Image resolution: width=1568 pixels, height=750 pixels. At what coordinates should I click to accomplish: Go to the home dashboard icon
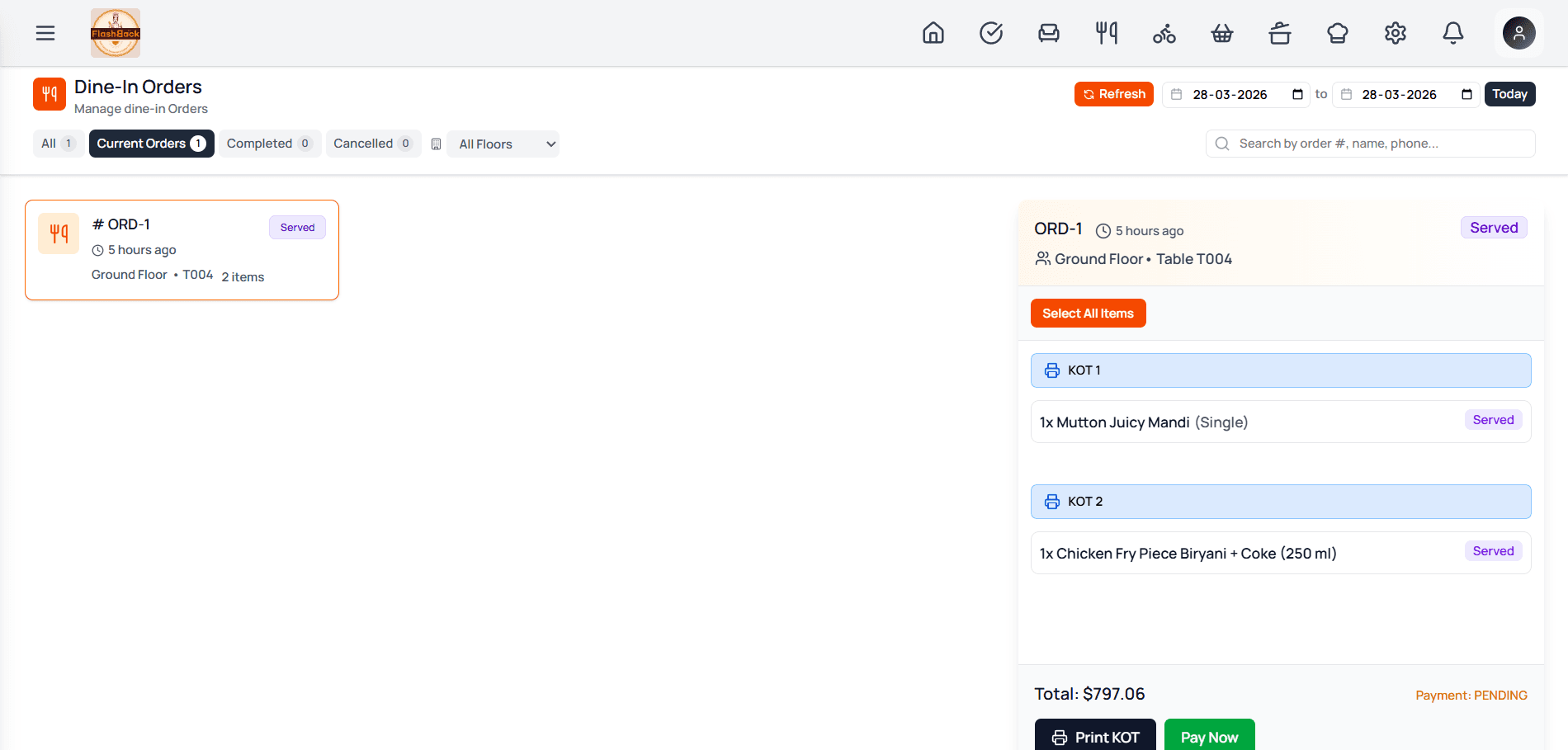click(933, 33)
